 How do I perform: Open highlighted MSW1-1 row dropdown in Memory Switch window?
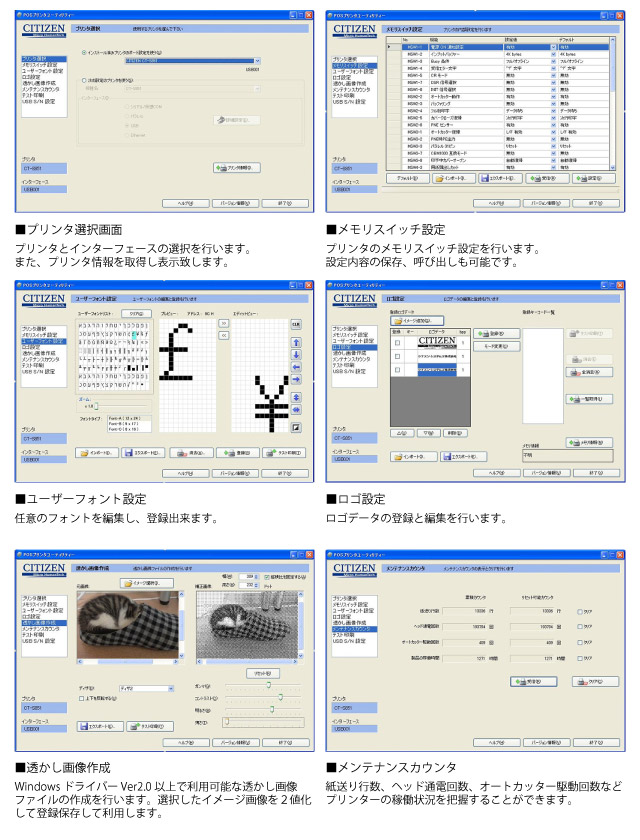[553, 47]
